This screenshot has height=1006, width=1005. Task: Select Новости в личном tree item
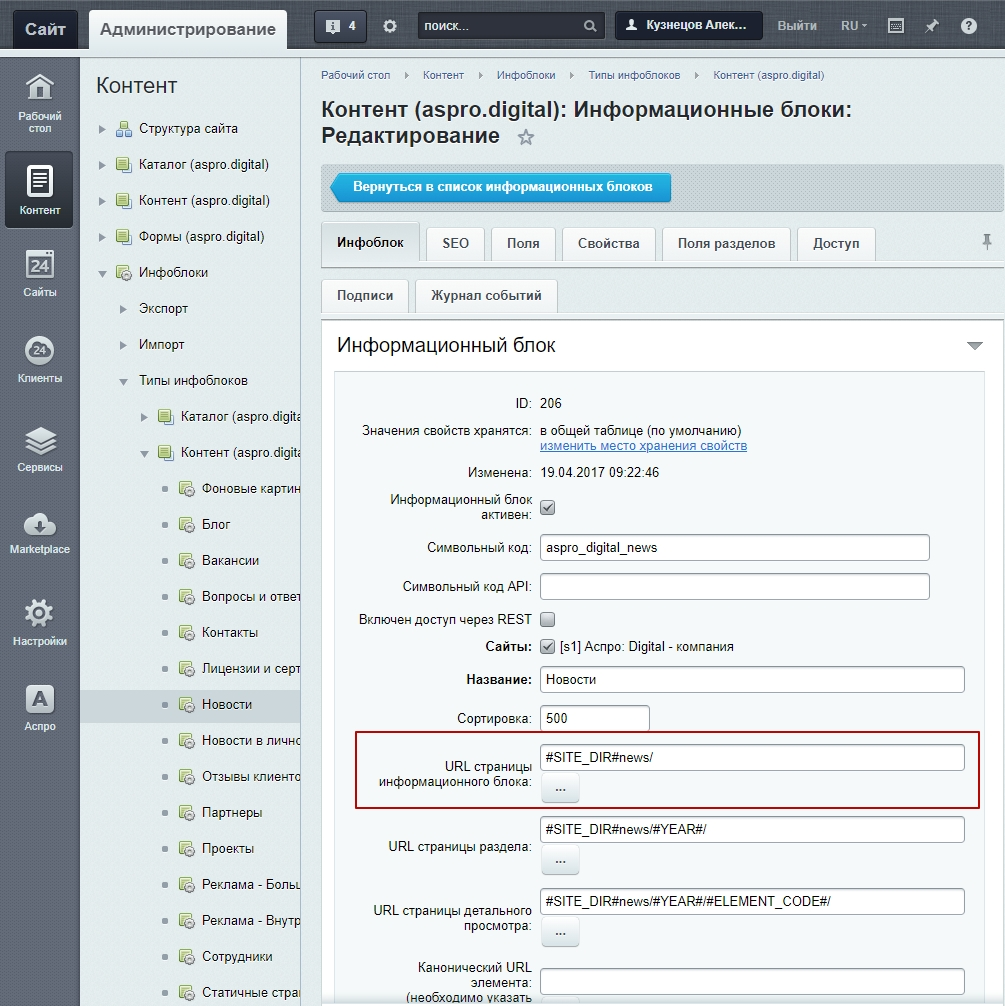point(251,740)
